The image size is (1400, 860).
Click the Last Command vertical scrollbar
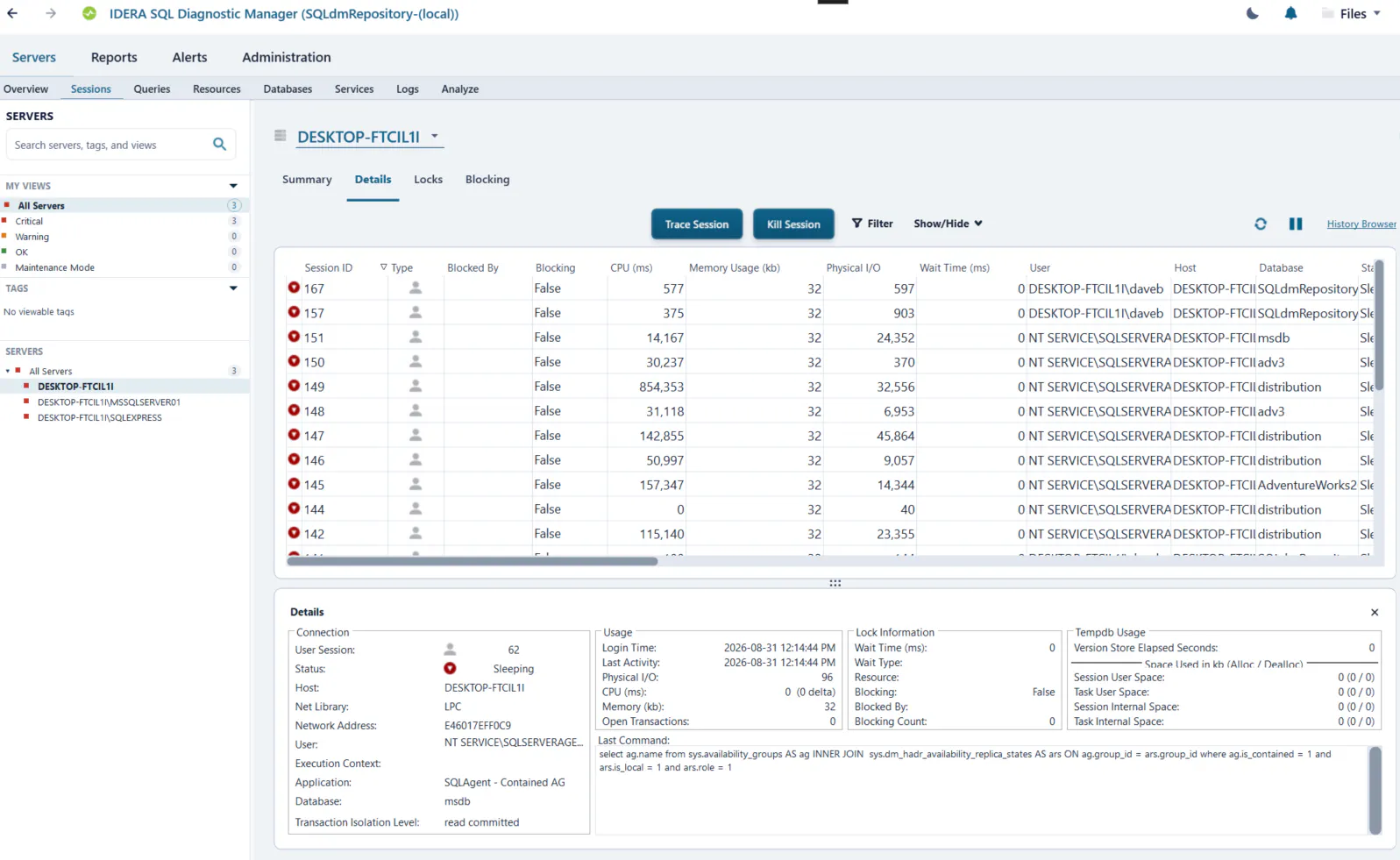(1375, 790)
